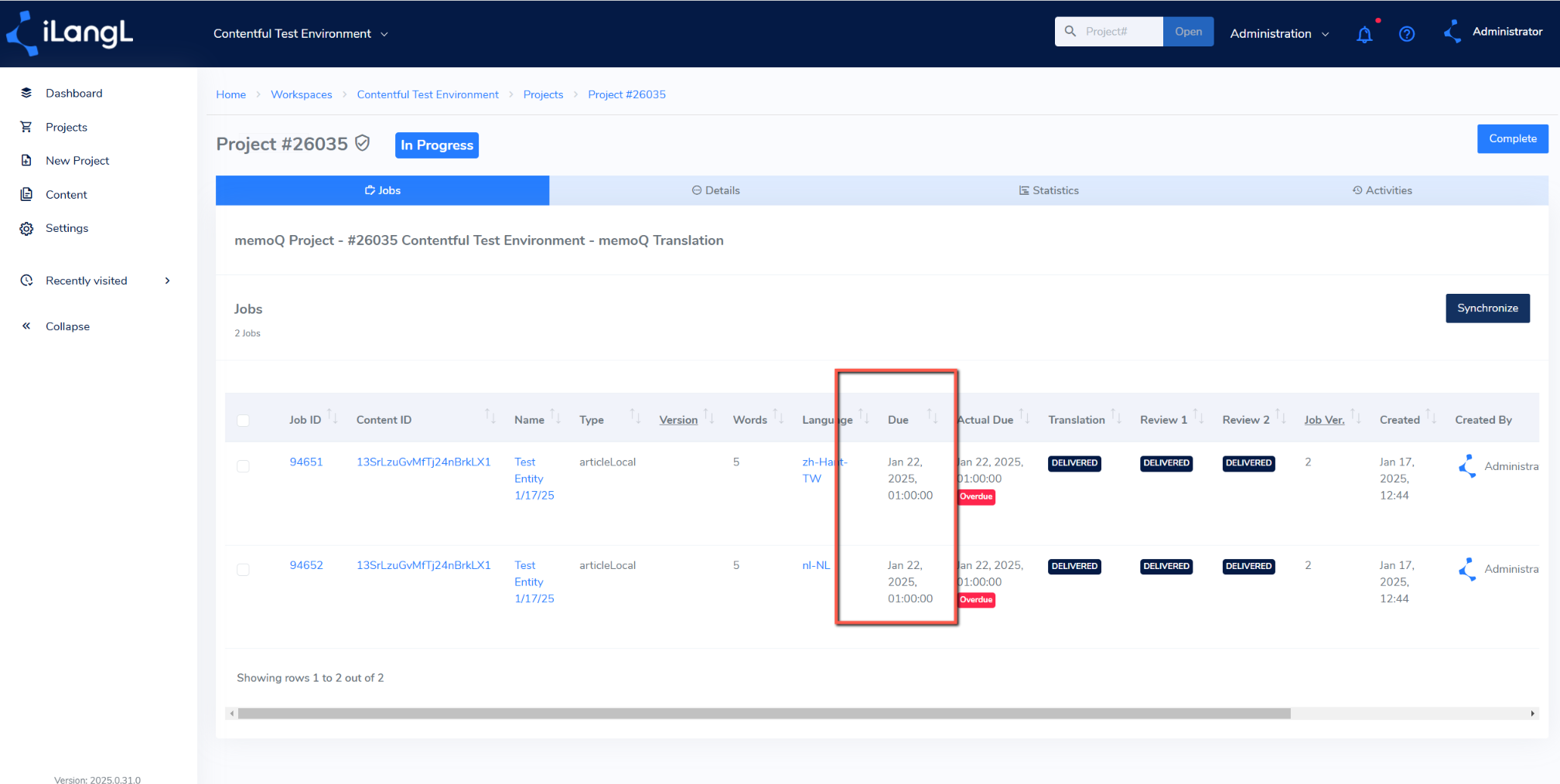Click the Complete button
The height and width of the screenshot is (784, 1560).
1512,138
